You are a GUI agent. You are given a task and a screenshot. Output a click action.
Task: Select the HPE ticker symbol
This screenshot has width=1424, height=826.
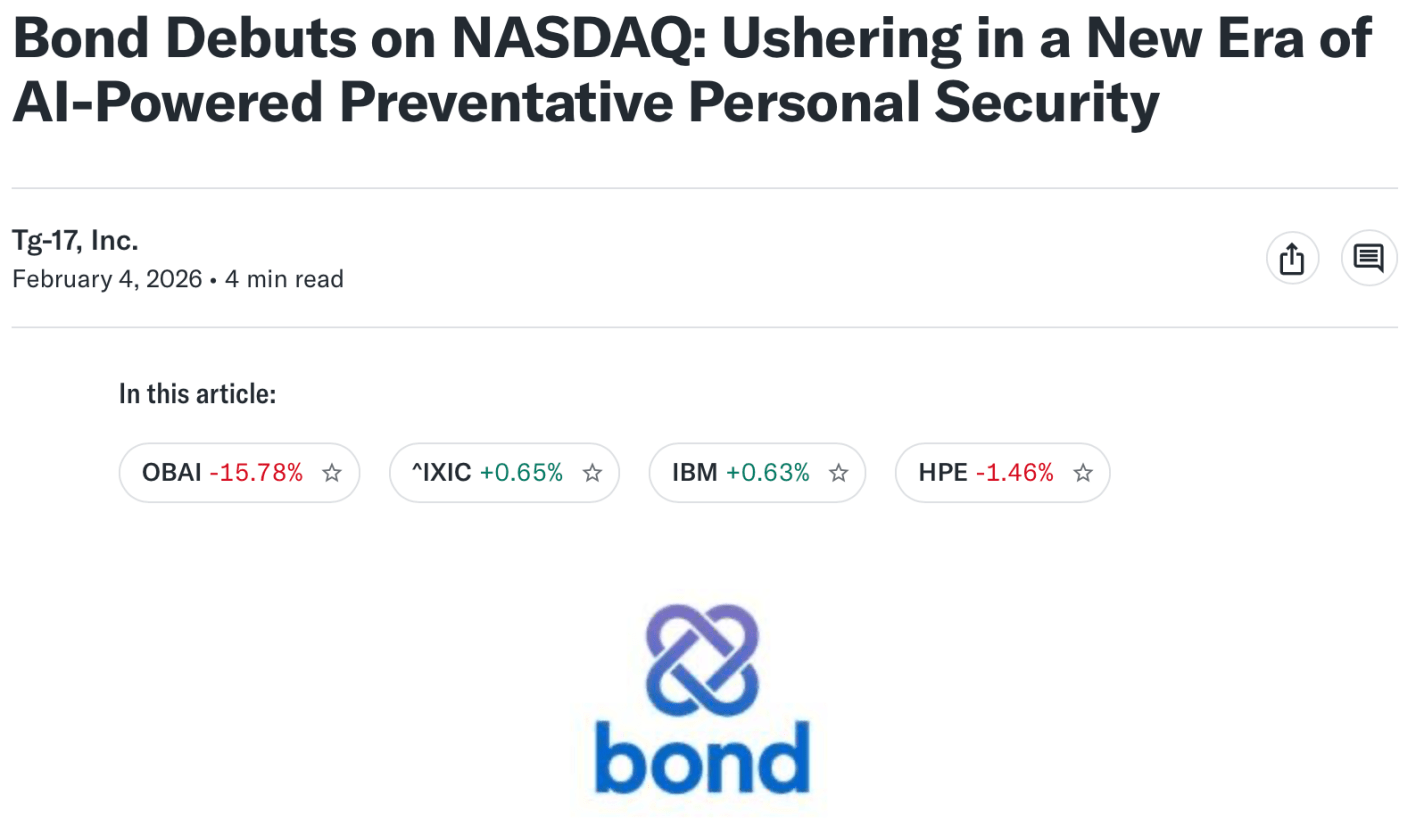click(942, 473)
